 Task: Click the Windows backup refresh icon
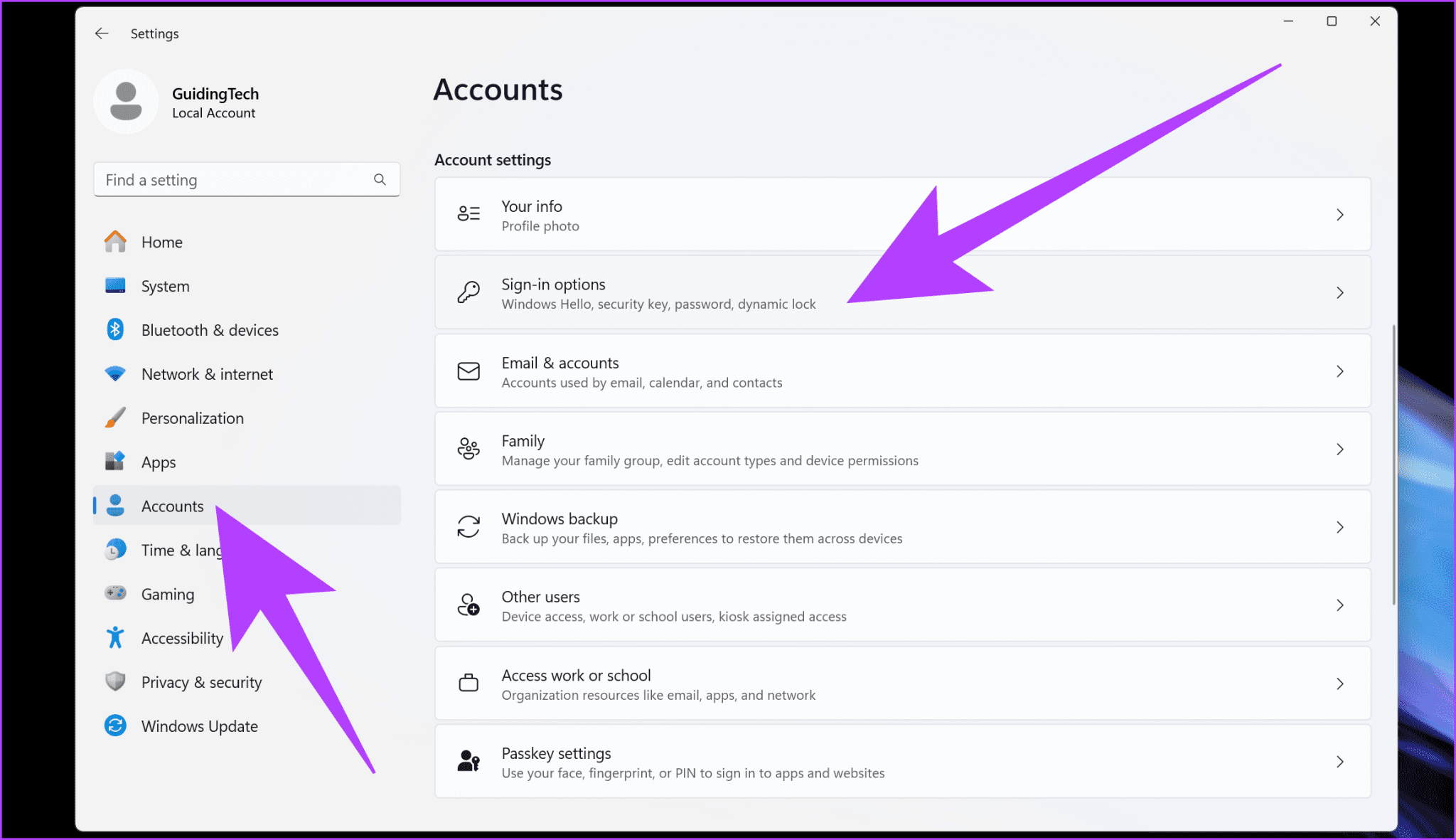coord(469,527)
